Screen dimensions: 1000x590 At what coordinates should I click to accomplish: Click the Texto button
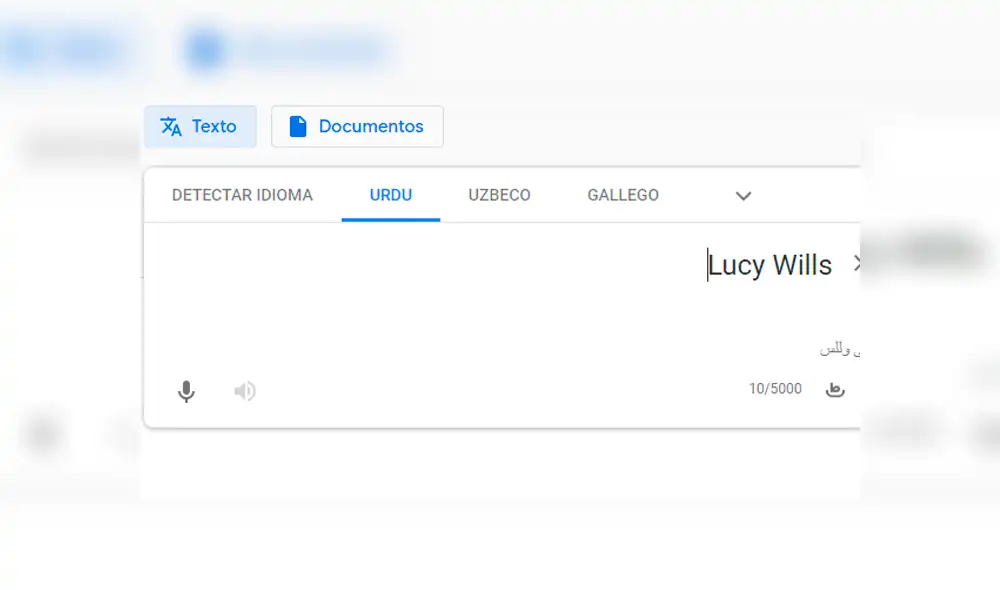pyautogui.click(x=200, y=126)
